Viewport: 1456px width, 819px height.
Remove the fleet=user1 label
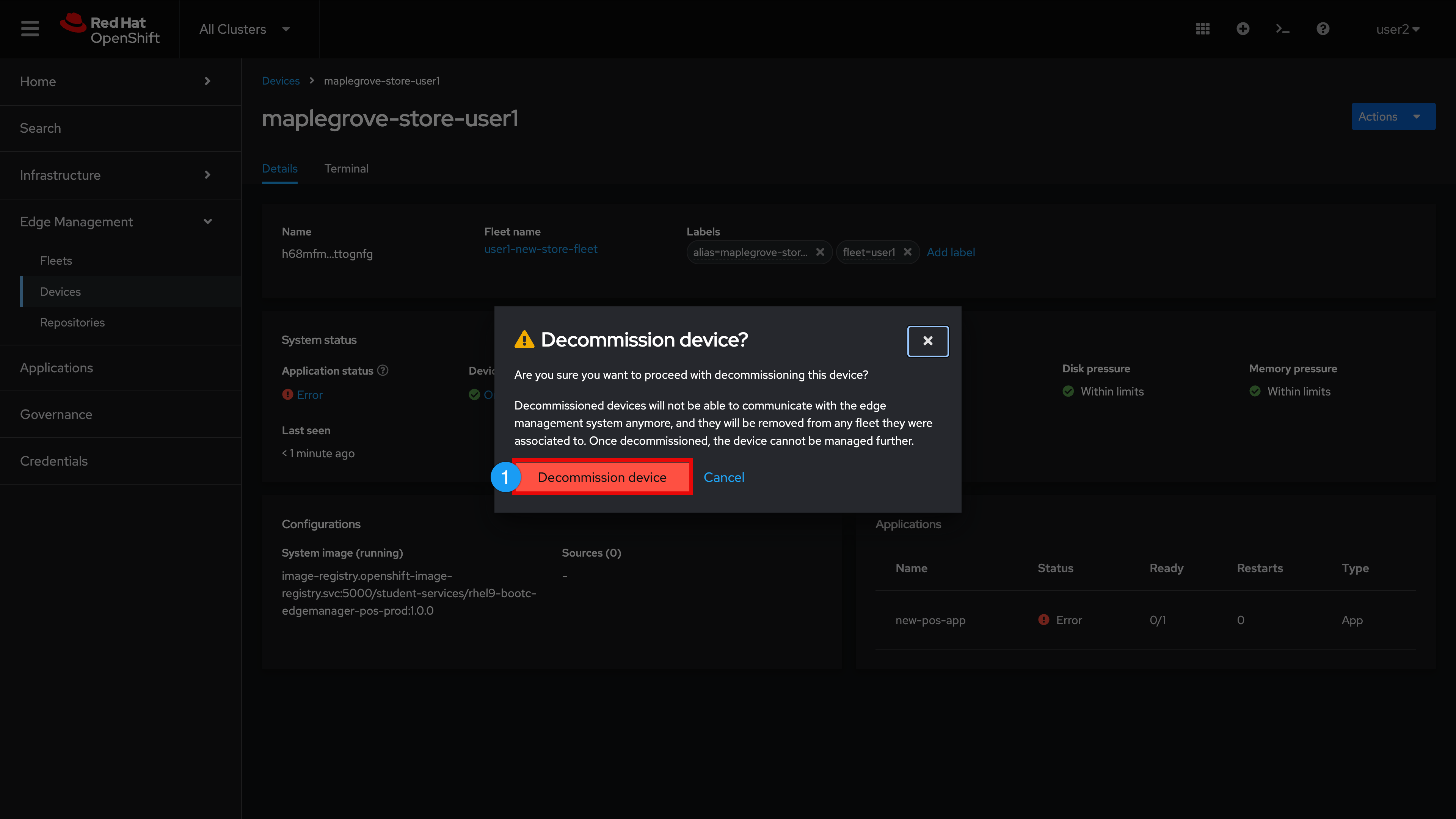tap(907, 252)
